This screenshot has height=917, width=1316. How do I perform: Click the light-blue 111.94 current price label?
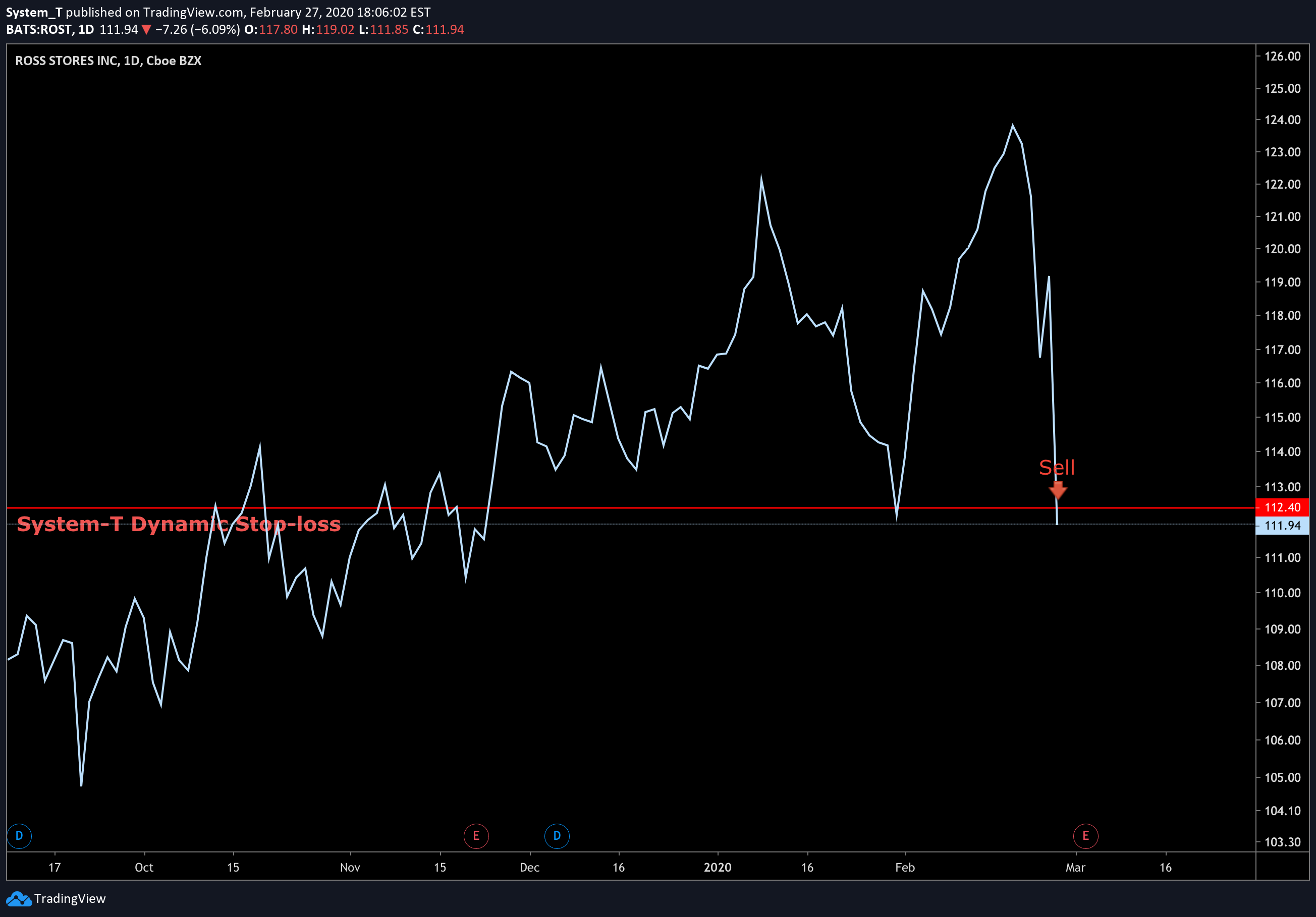[1282, 525]
